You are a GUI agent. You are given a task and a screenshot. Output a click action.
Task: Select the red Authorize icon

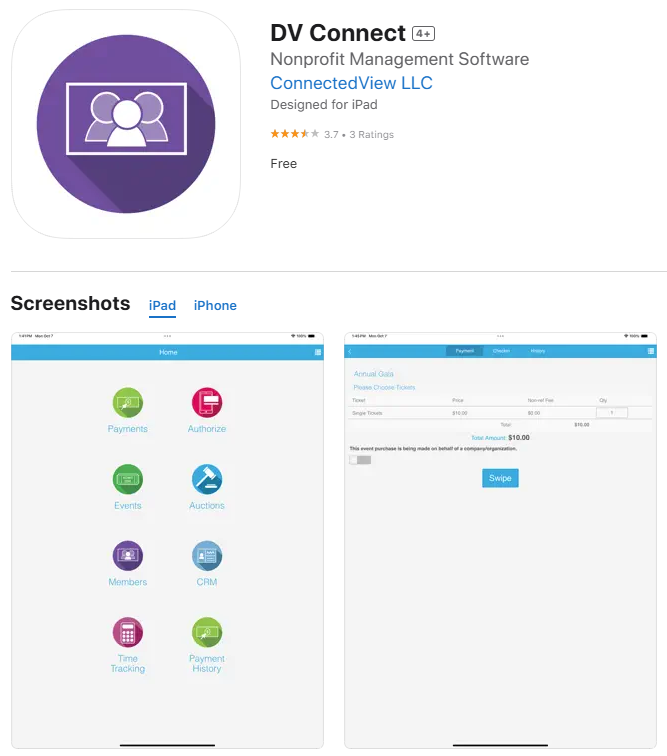click(x=207, y=403)
